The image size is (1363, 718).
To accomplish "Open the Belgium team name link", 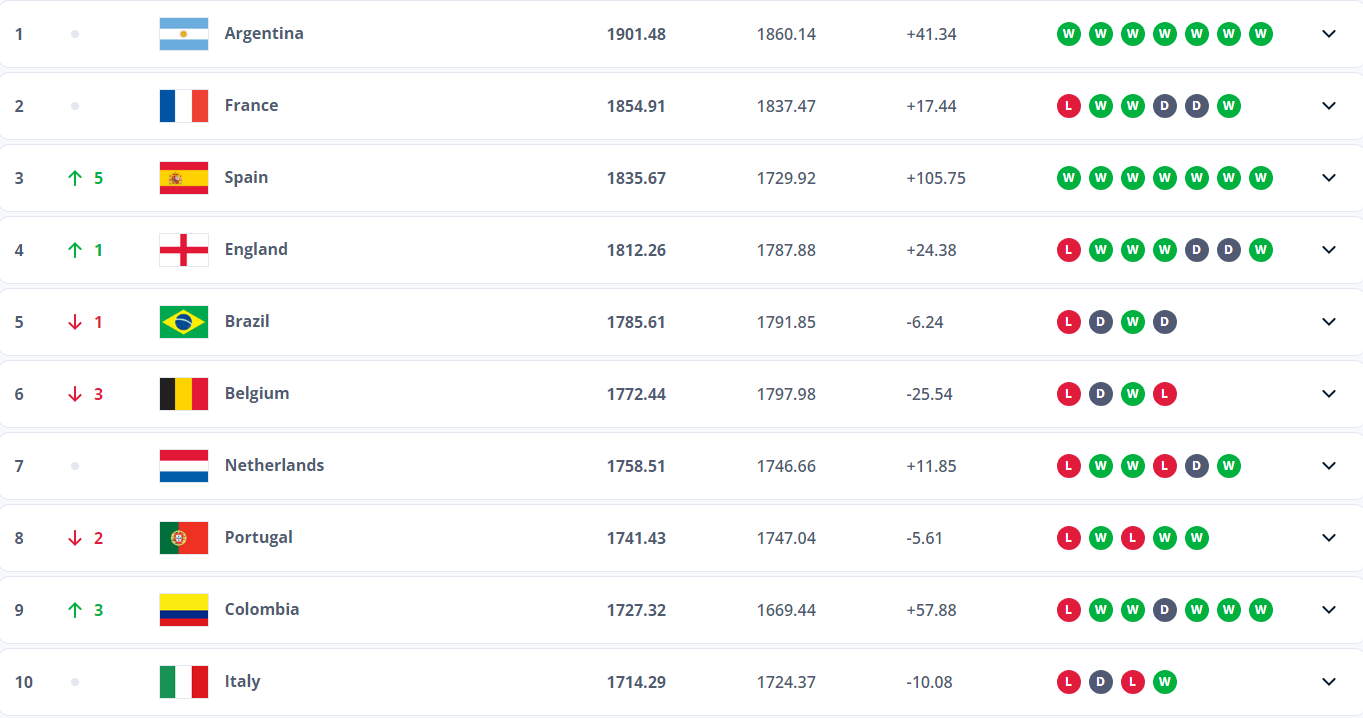I will (257, 393).
